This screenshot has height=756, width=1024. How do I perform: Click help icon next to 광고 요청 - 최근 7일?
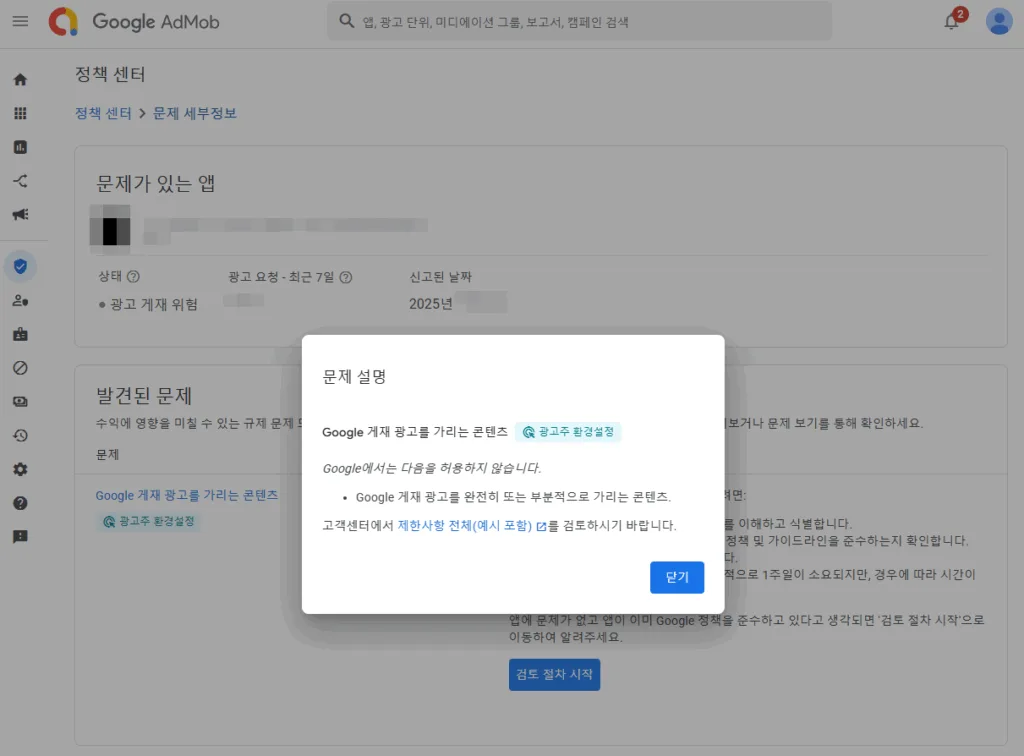pyautogui.click(x=346, y=277)
